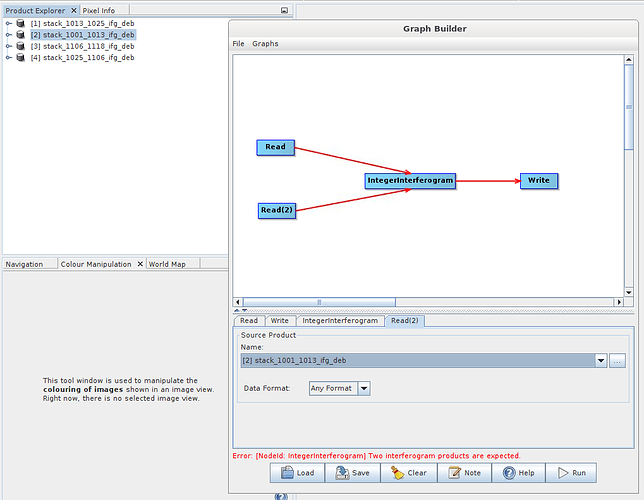Screen dimensions: 644x500
Task: Switch to the Write tab
Action: [280, 320]
